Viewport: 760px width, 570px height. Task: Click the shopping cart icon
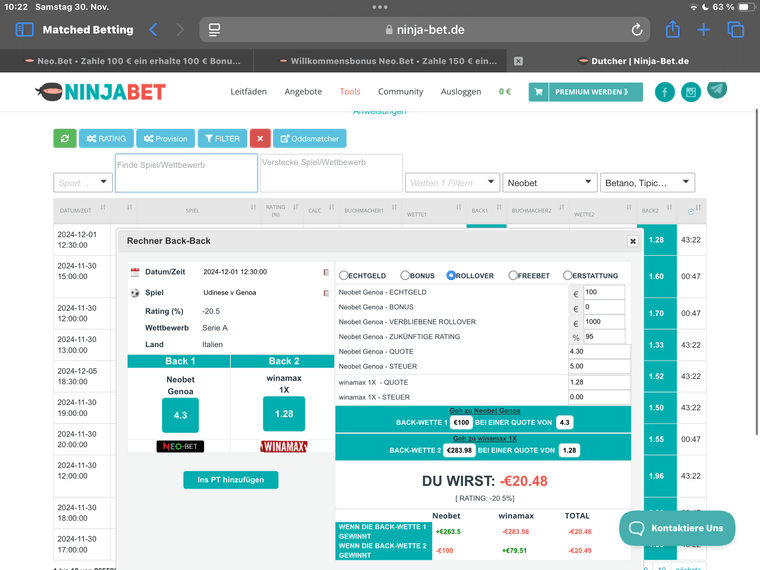coord(538,92)
